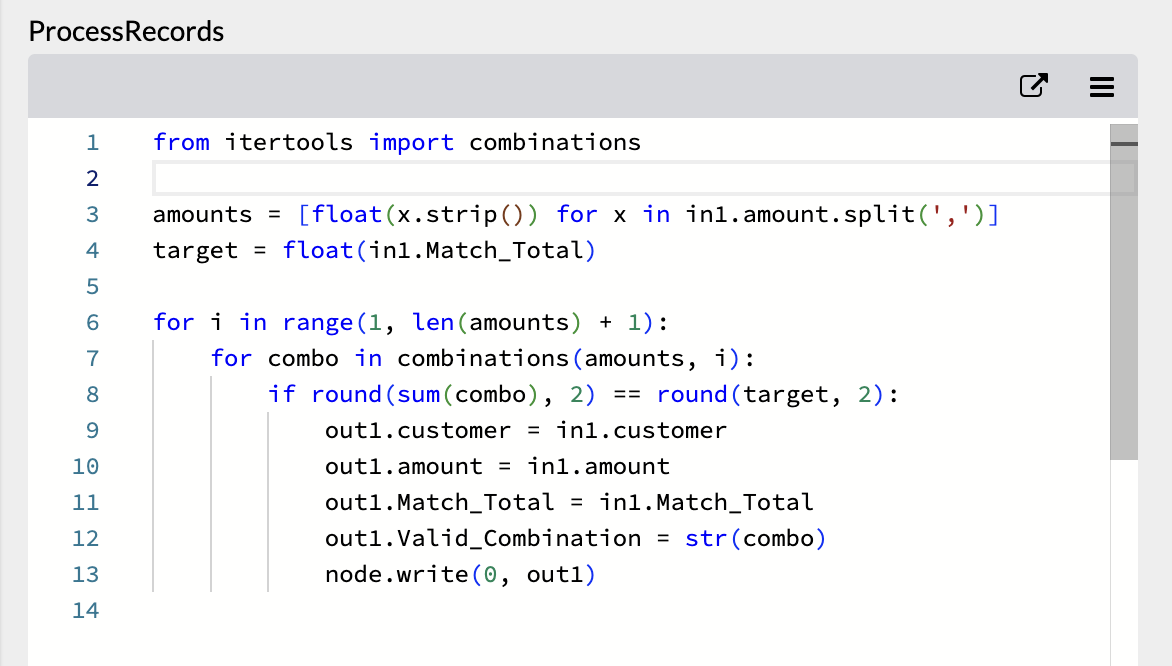
Task: Click 'combinations' on the import line
Action: (x=555, y=142)
